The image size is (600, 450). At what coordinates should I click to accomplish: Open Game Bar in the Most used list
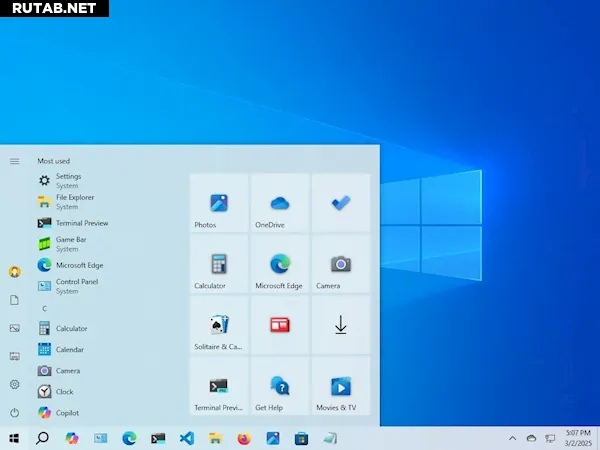coord(70,244)
